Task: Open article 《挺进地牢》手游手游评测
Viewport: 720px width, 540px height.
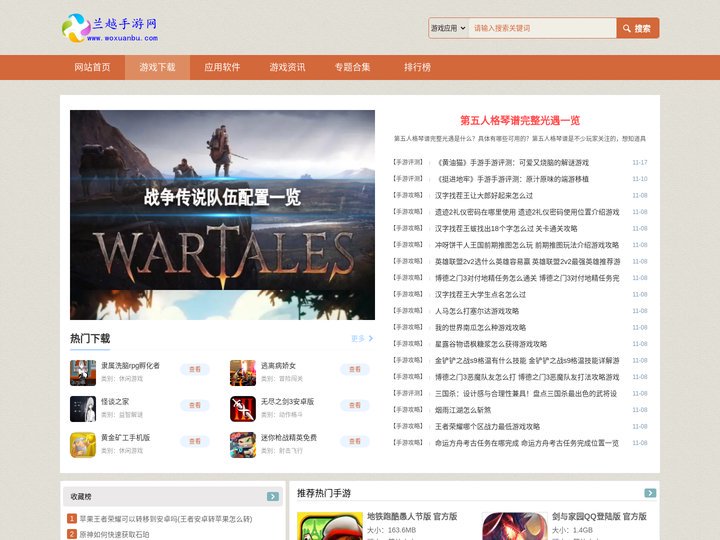Action: (512, 179)
